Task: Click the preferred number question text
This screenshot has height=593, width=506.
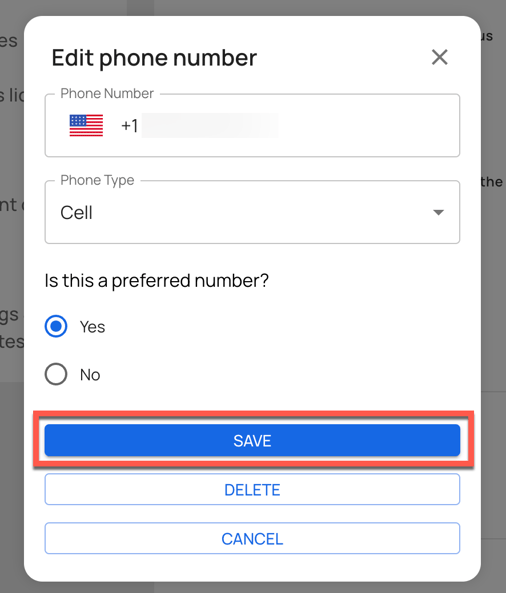Action: pyautogui.click(x=157, y=281)
